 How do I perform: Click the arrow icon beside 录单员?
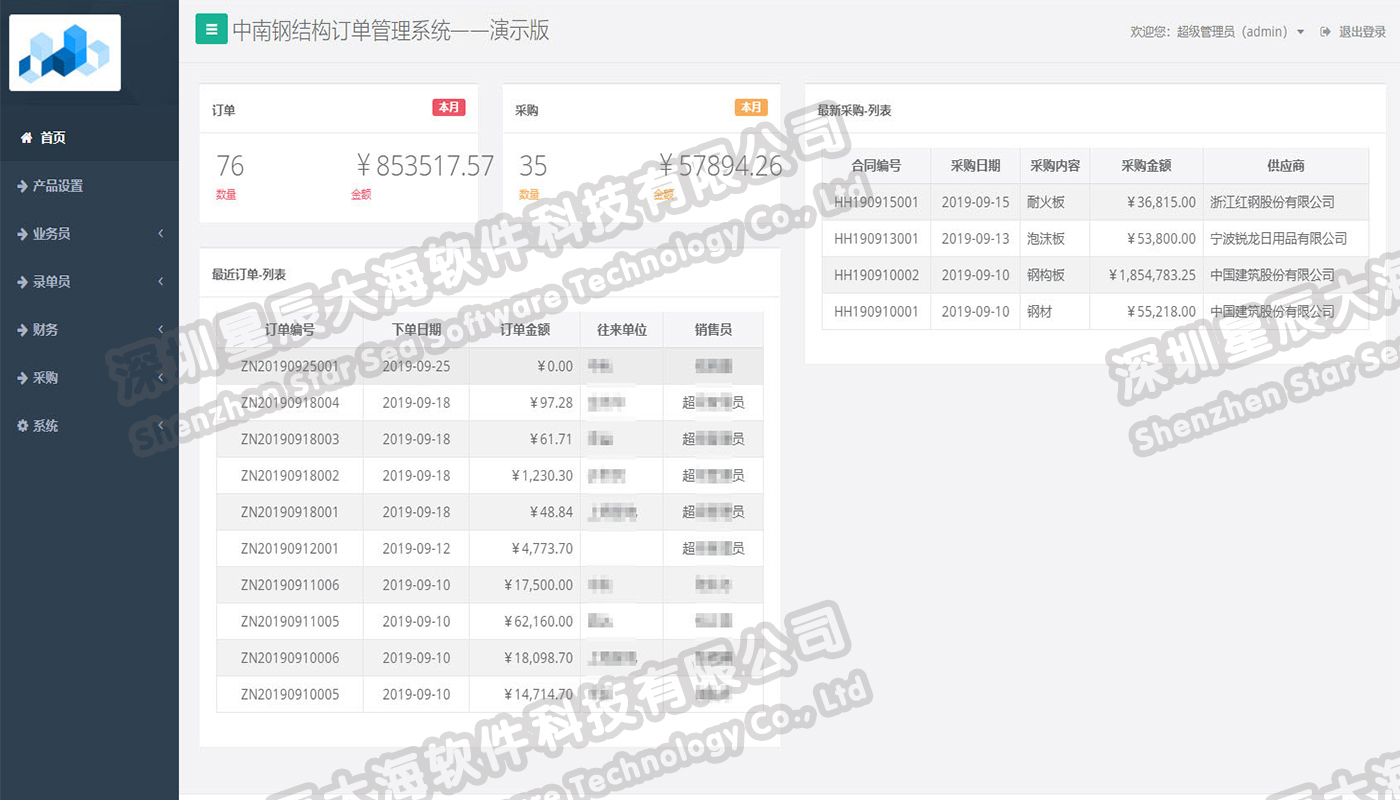(x=24, y=282)
